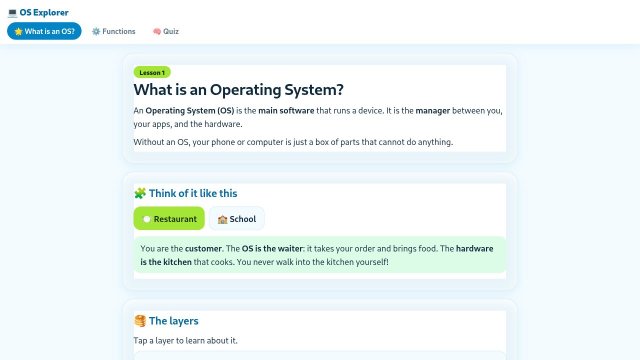Click the laptop icon beside OS Explorer
The height and width of the screenshot is (360, 640).
pos(12,13)
